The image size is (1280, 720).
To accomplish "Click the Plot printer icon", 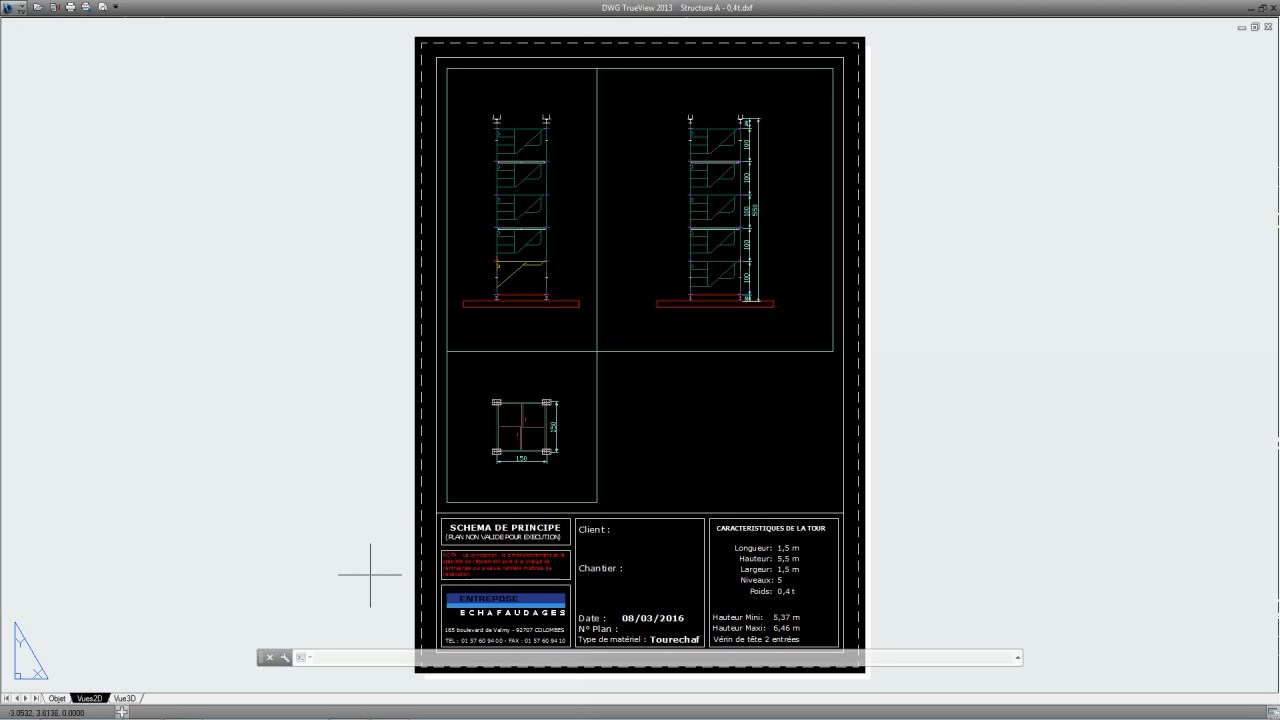I will click(70, 7).
